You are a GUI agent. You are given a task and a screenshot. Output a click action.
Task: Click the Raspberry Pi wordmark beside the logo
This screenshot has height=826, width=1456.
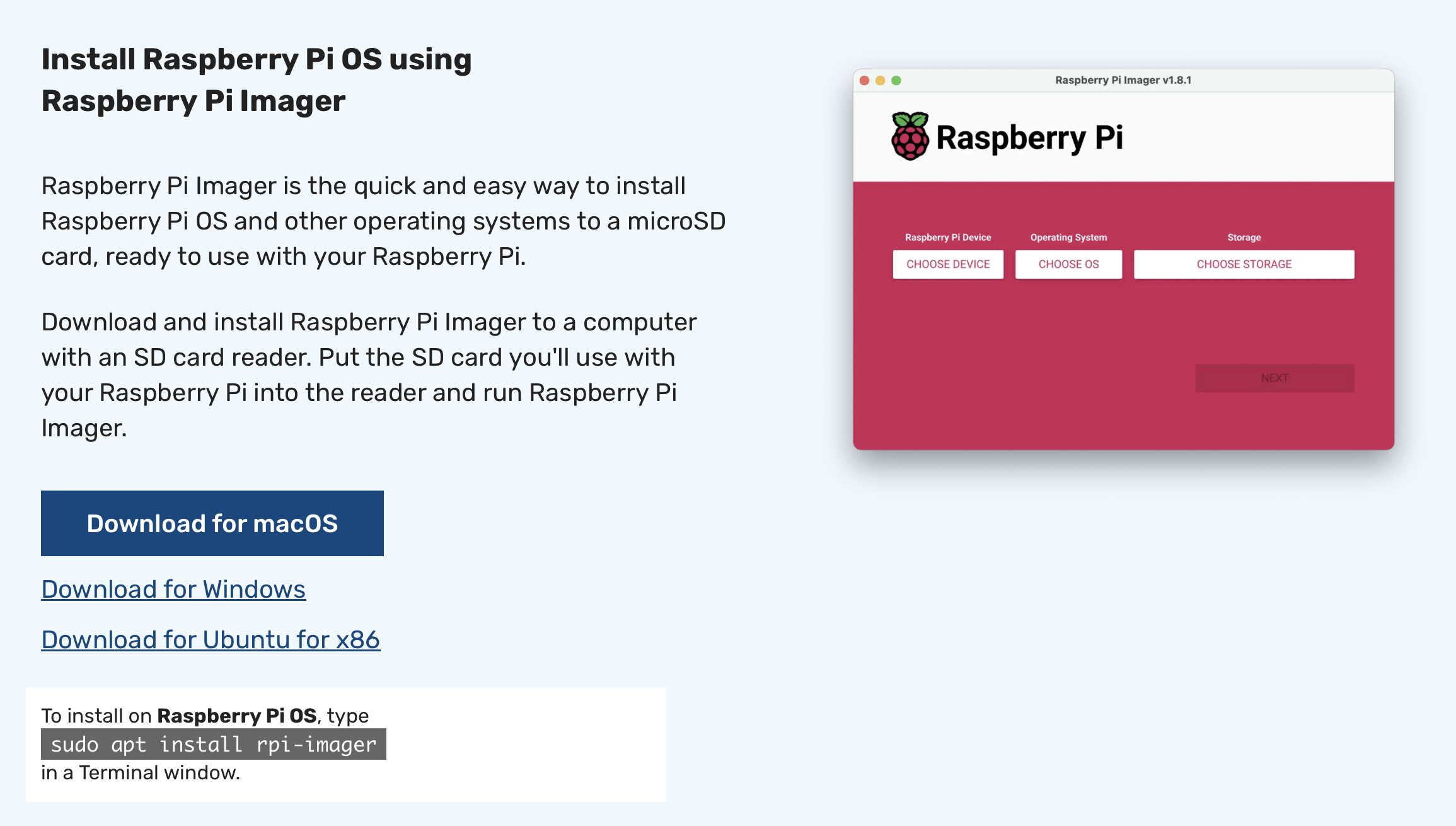(x=1029, y=137)
